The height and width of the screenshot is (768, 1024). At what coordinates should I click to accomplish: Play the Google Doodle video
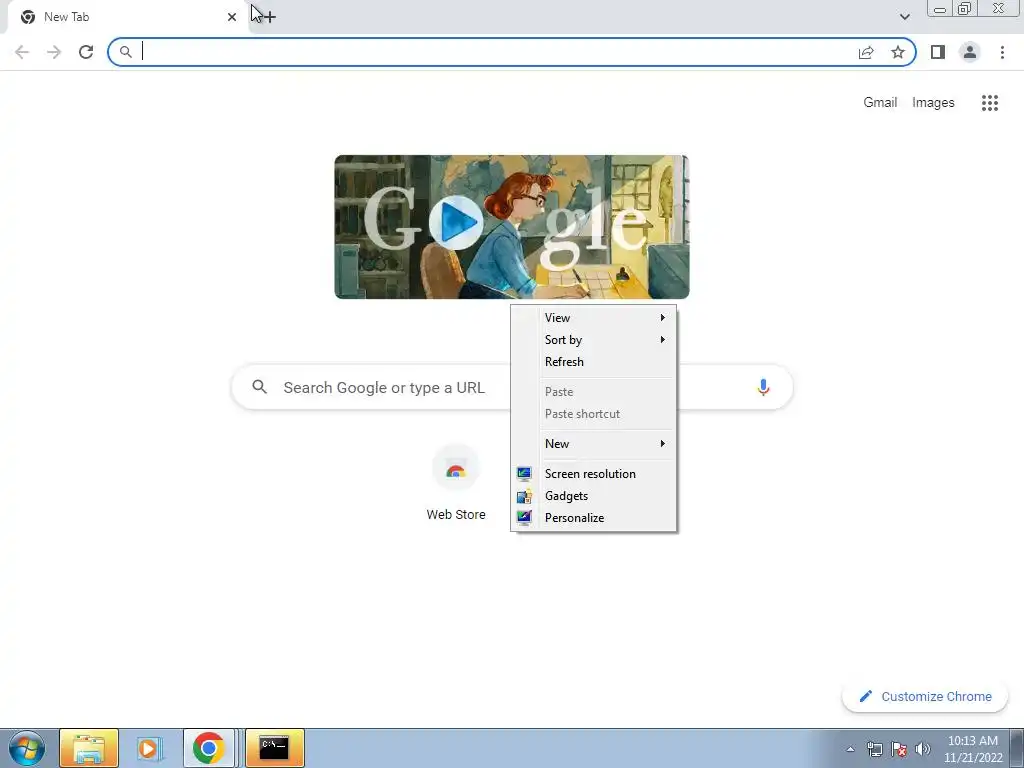tap(456, 223)
